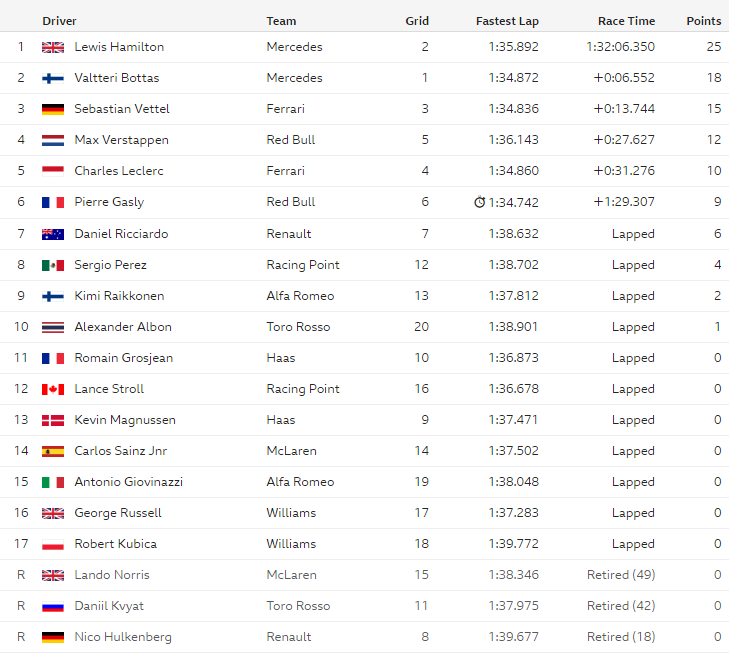Click Lando Norris Retired (49) status

click(621, 575)
